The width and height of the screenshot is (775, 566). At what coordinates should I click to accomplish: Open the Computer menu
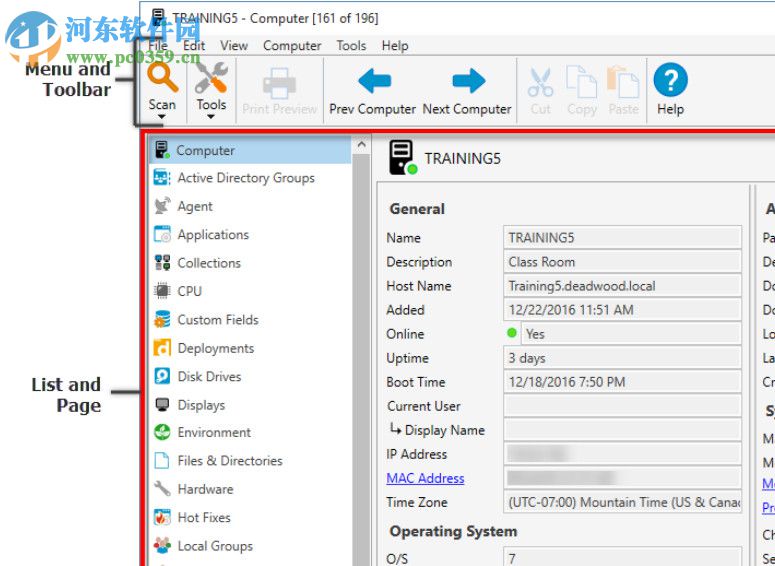(292, 45)
